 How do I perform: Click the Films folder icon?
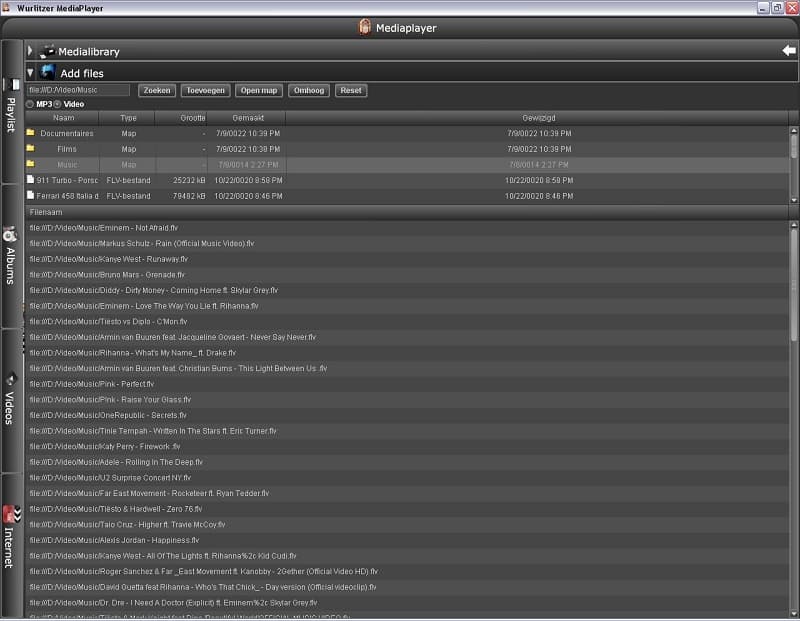[x=30, y=149]
